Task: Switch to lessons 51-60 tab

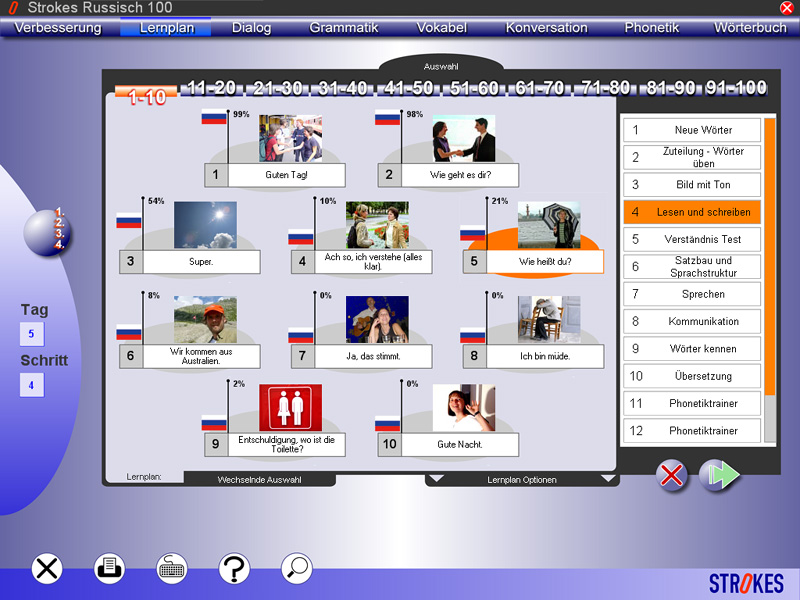Action: (x=473, y=88)
